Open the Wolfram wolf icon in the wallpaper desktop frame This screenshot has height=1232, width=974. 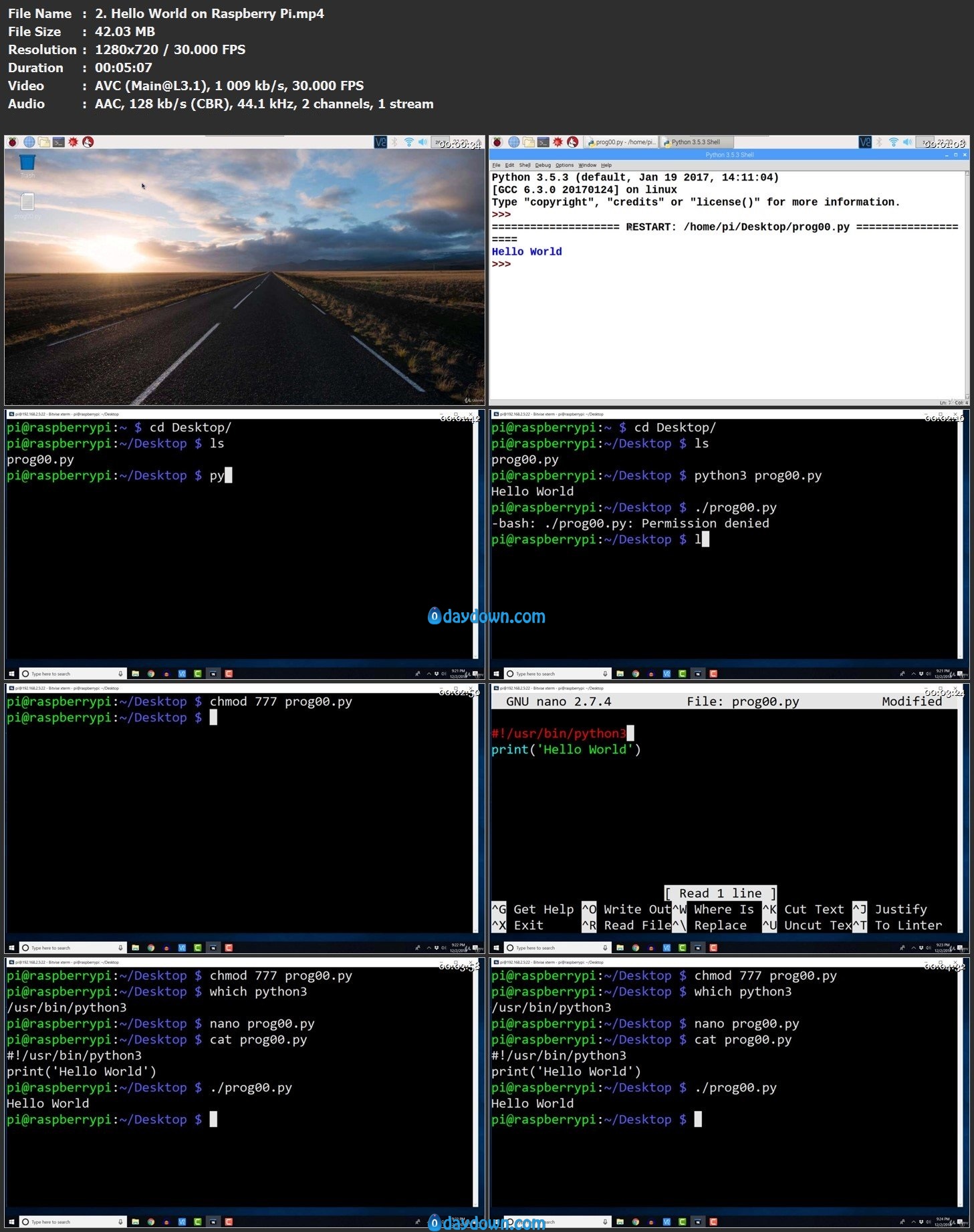[x=88, y=142]
